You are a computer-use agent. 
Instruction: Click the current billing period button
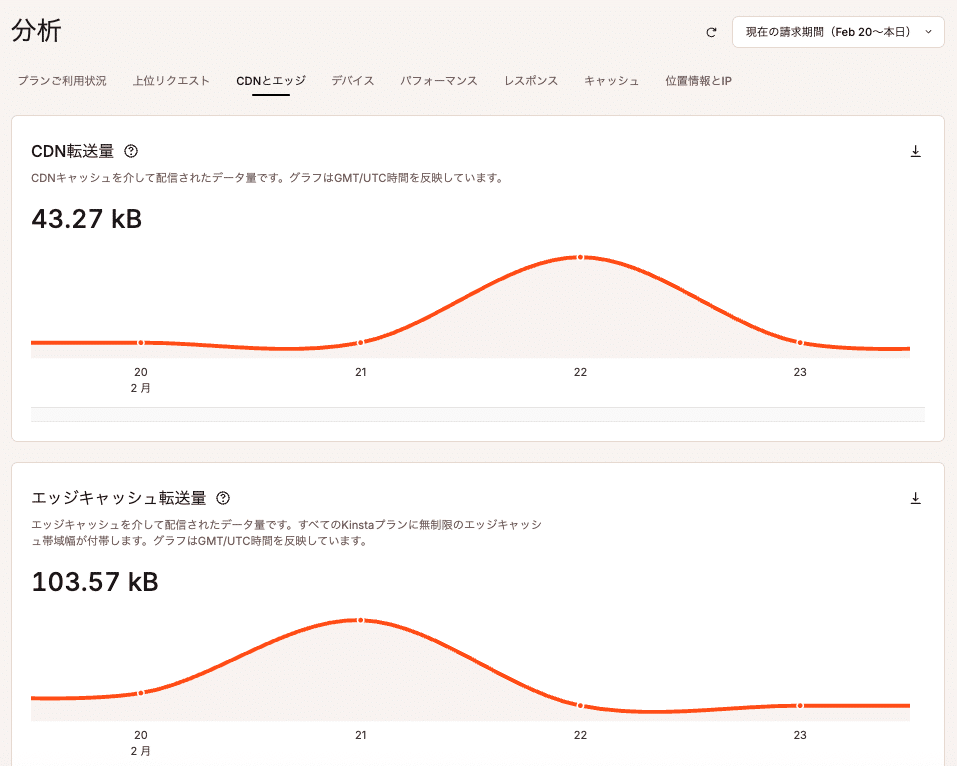(x=838, y=32)
